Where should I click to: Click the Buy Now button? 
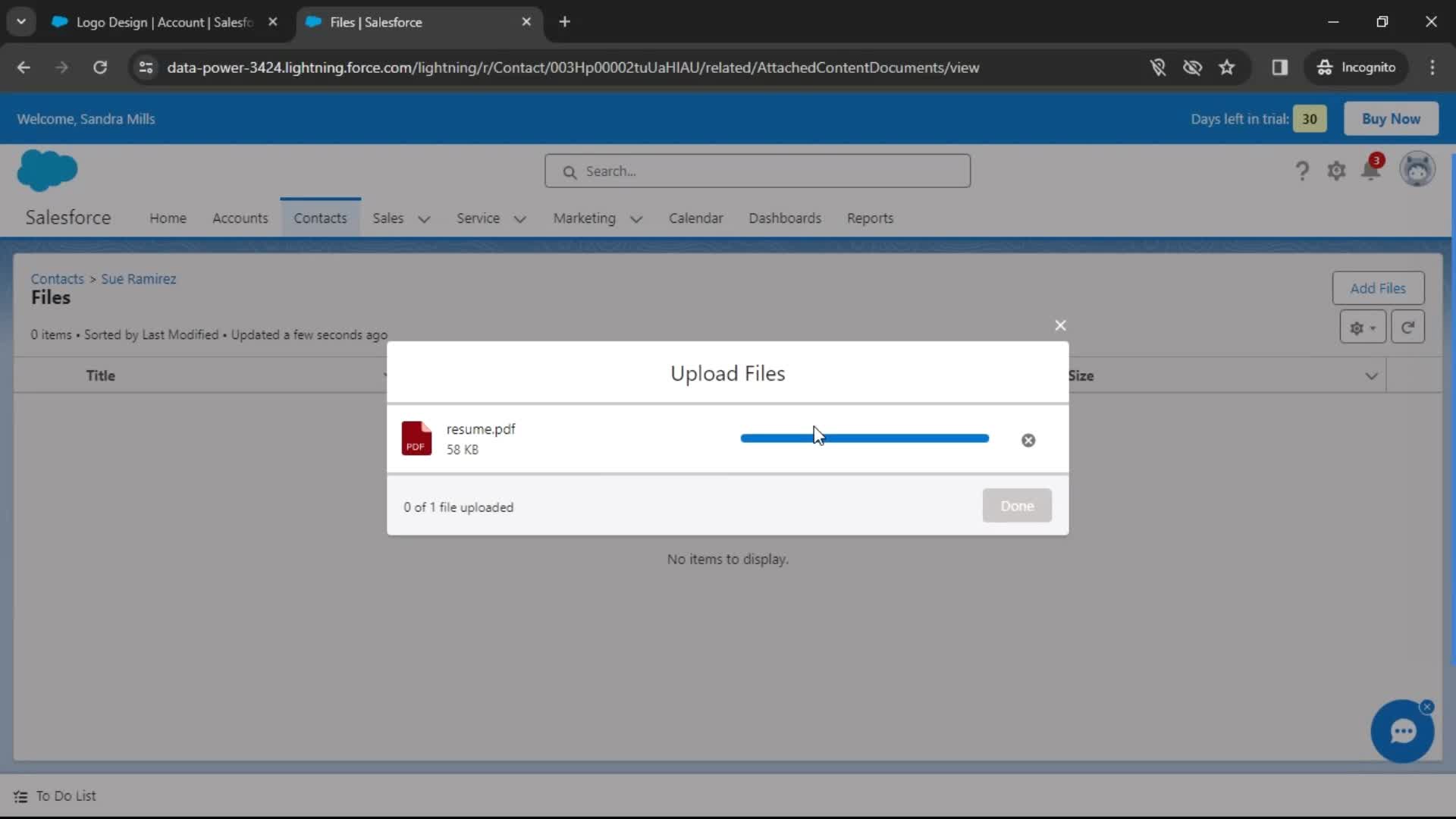(x=1391, y=119)
